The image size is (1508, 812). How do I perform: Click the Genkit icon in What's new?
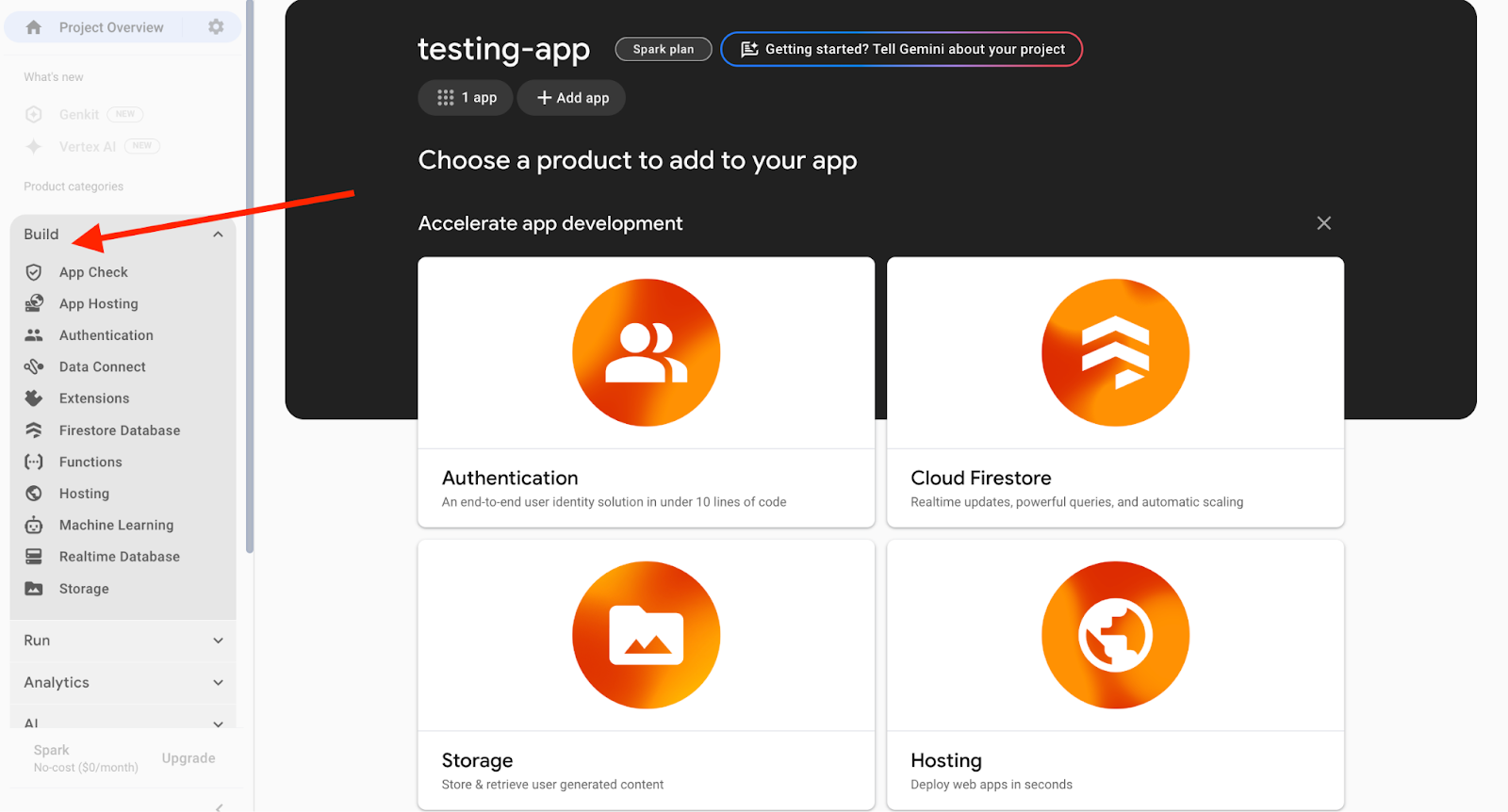(34, 115)
